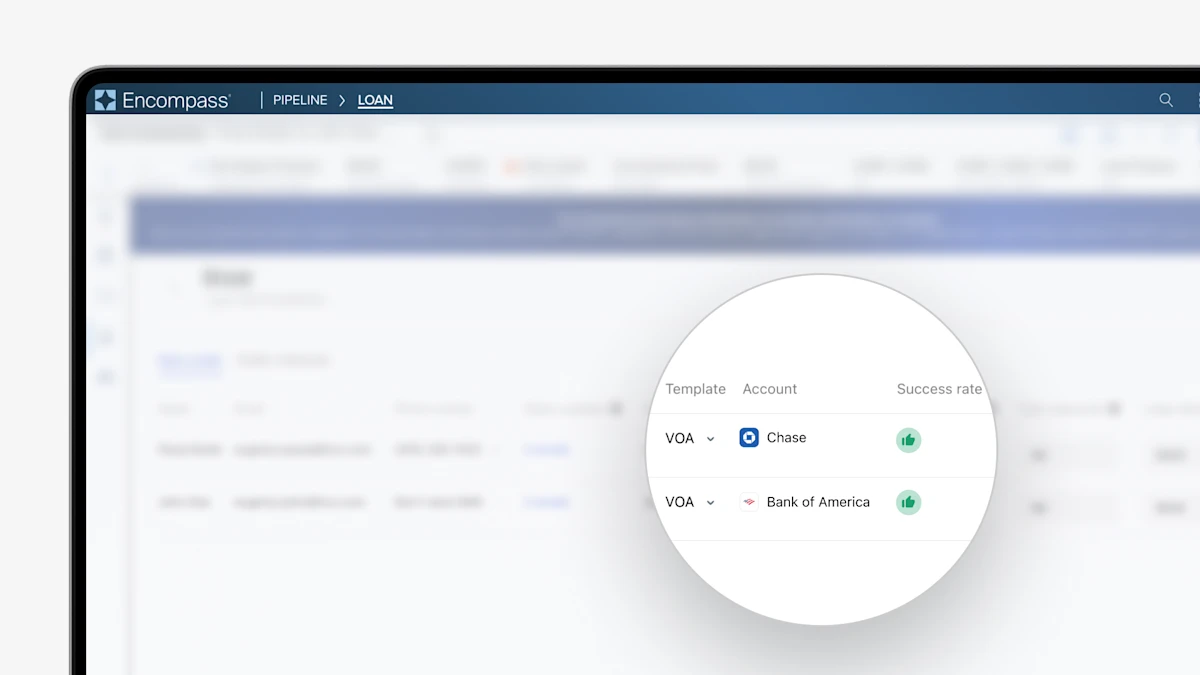Image resolution: width=1200 pixels, height=675 pixels.
Task: Open the PIPELINE breadcrumb
Action: point(300,100)
